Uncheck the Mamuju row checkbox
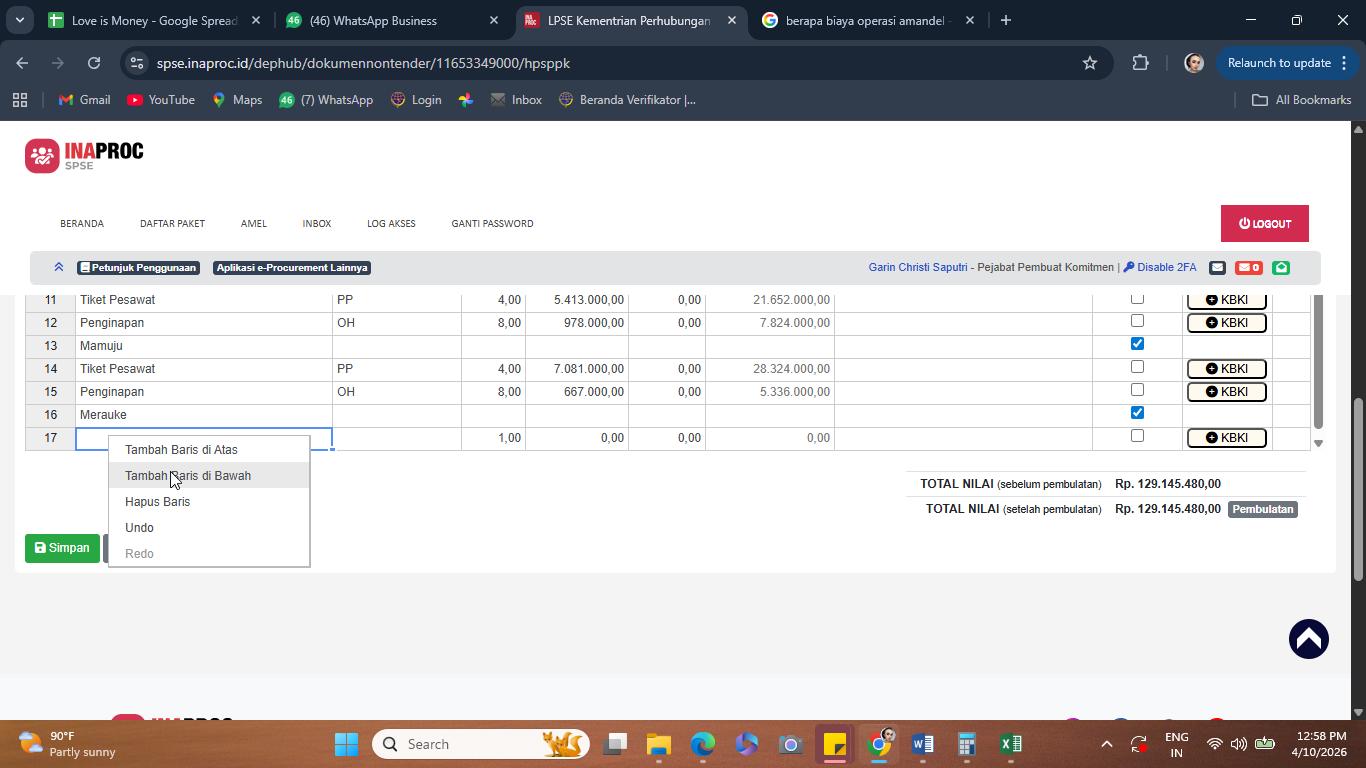The height and width of the screenshot is (768, 1366). (x=1137, y=344)
